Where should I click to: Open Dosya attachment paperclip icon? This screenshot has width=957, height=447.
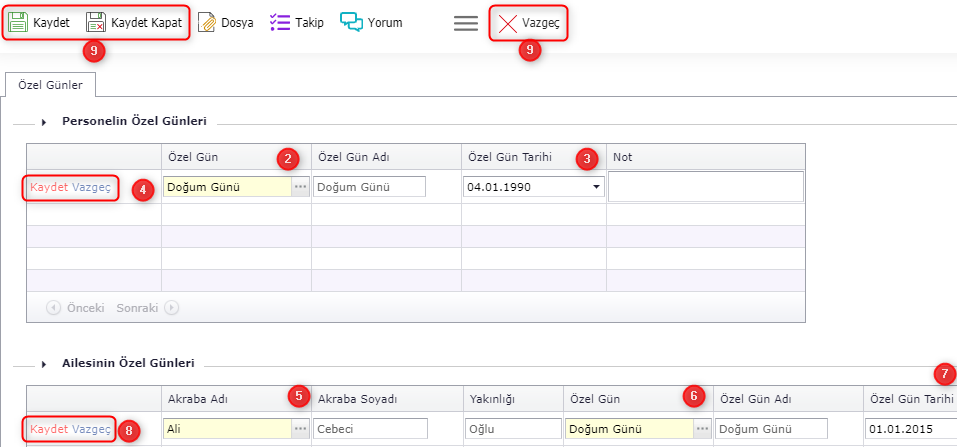click(x=207, y=22)
